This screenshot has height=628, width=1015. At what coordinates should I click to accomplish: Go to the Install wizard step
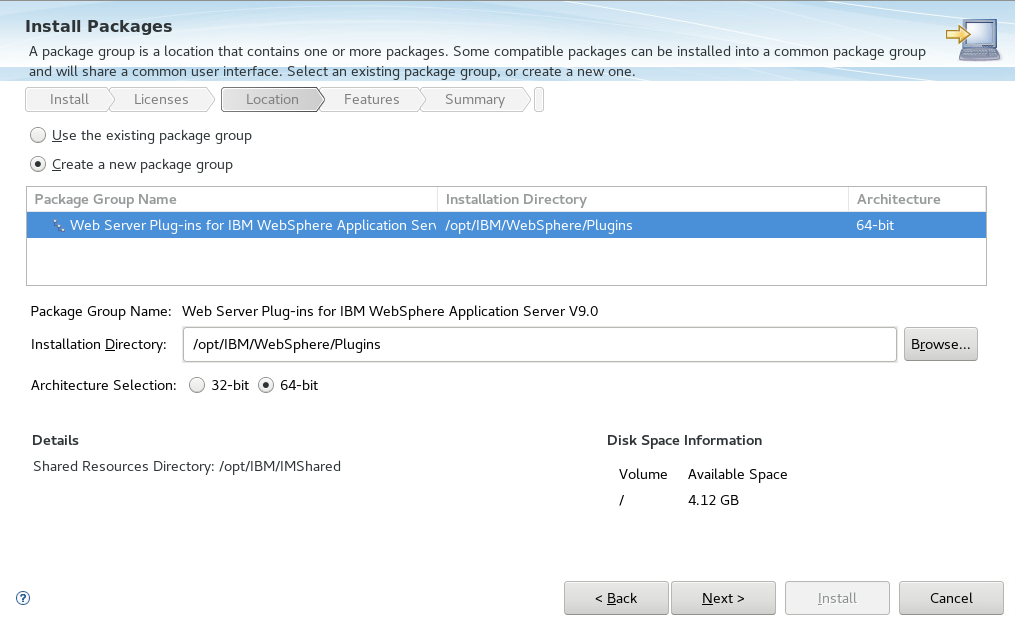(x=69, y=99)
